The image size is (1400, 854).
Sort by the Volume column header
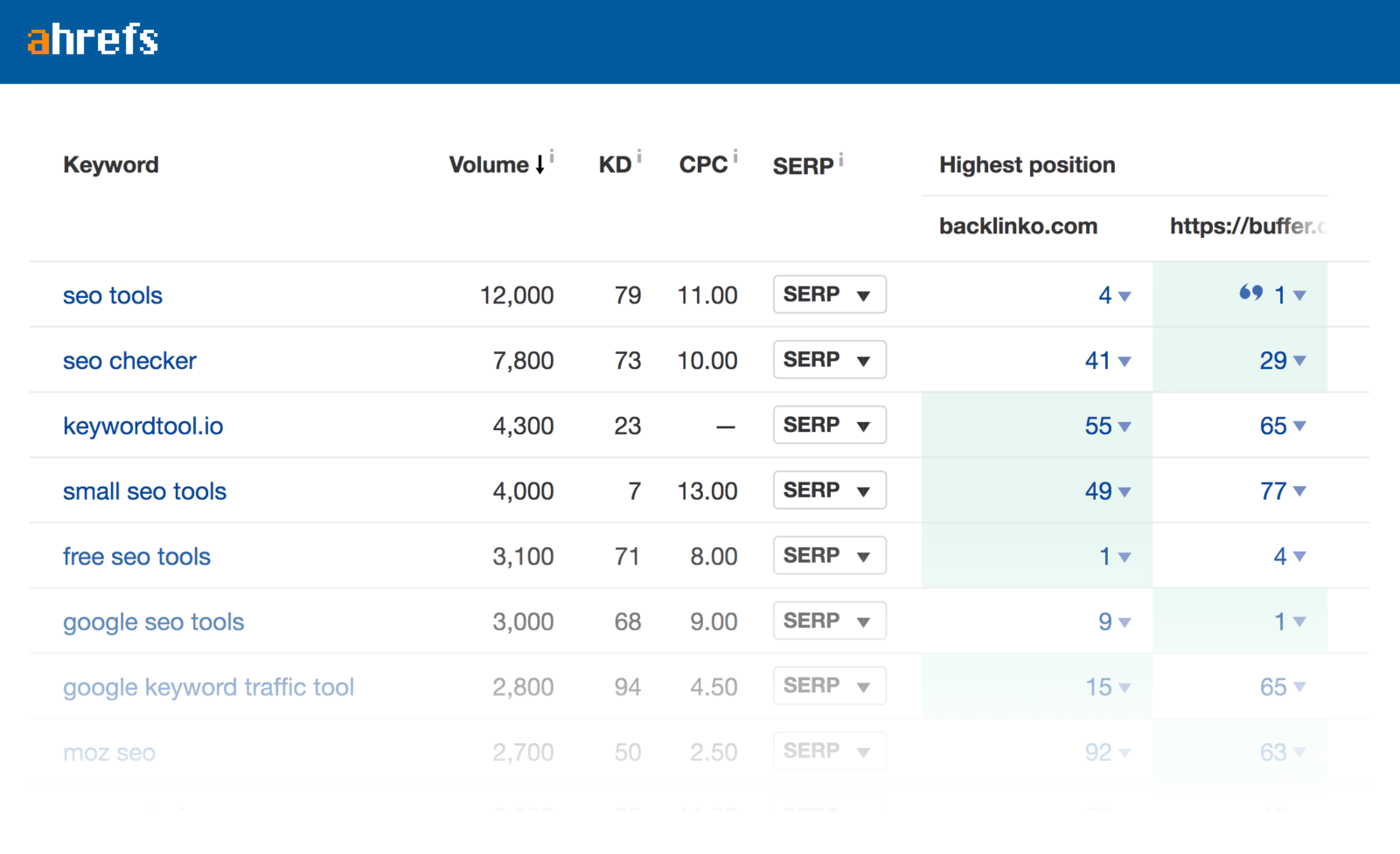tap(497, 165)
